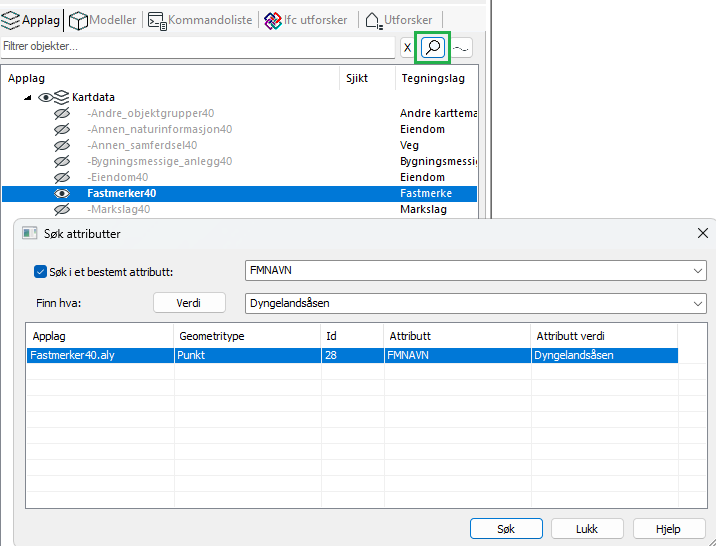The height and width of the screenshot is (546, 716).
Task: Show the hidden Eiendom40 layer
Action: click(61, 177)
